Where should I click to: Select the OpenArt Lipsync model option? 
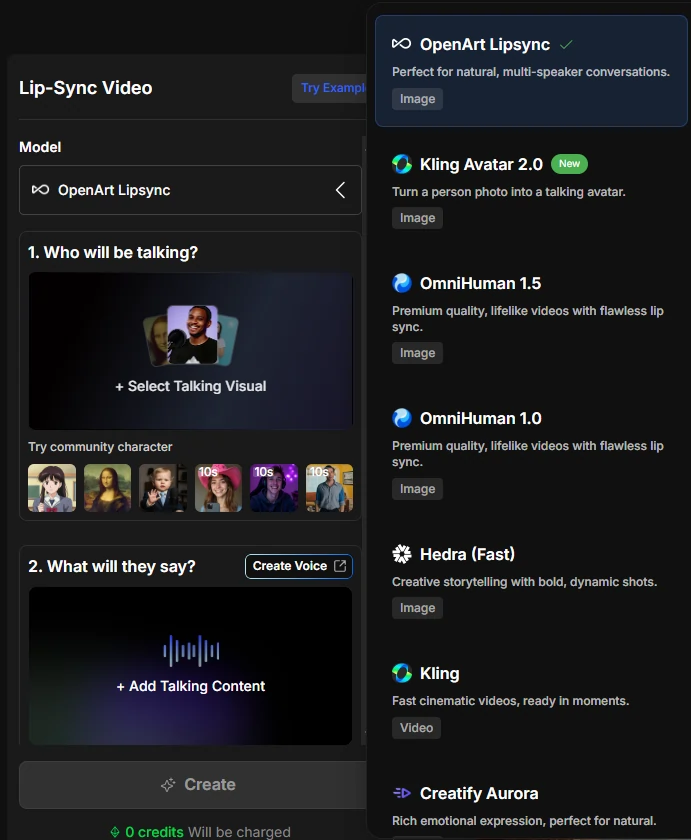point(531,71)
